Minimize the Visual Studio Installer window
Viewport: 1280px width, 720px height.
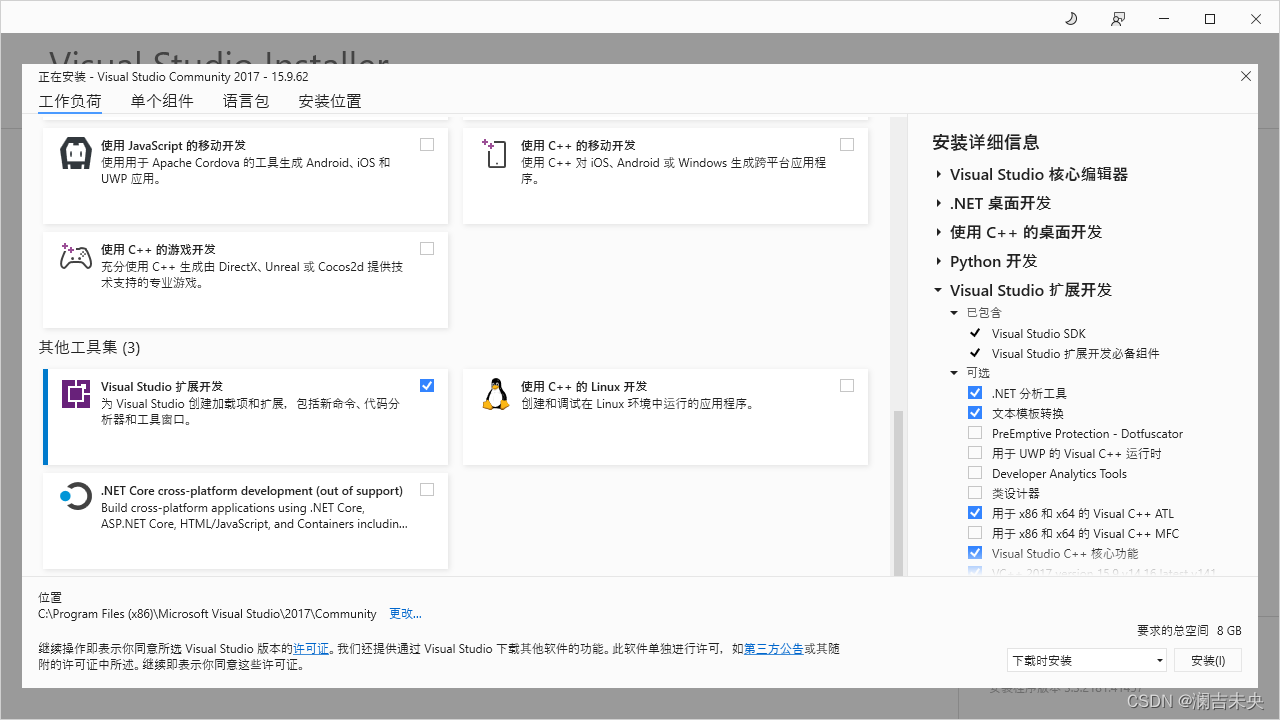click(1163, 18)
